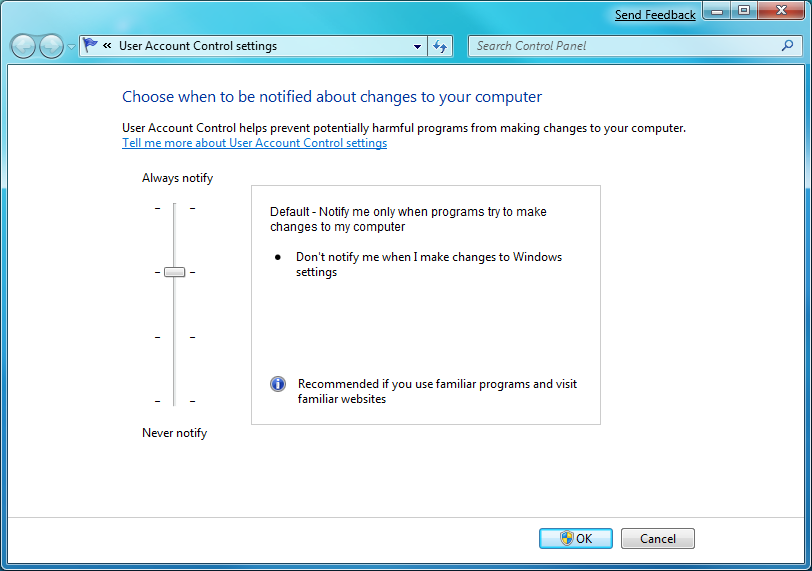Maximize the User Account Control window
812x571 pixels.
[x=744, y=11]
